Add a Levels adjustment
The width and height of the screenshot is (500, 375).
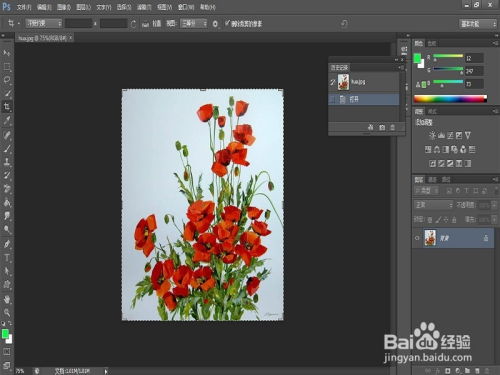[x=442, y=135]
